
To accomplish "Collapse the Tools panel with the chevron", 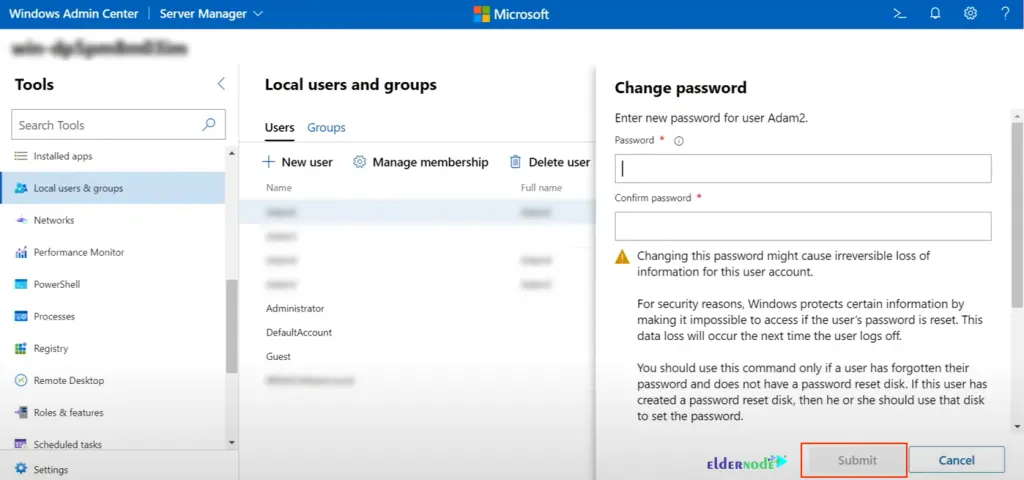I will (x=221, y=84).
